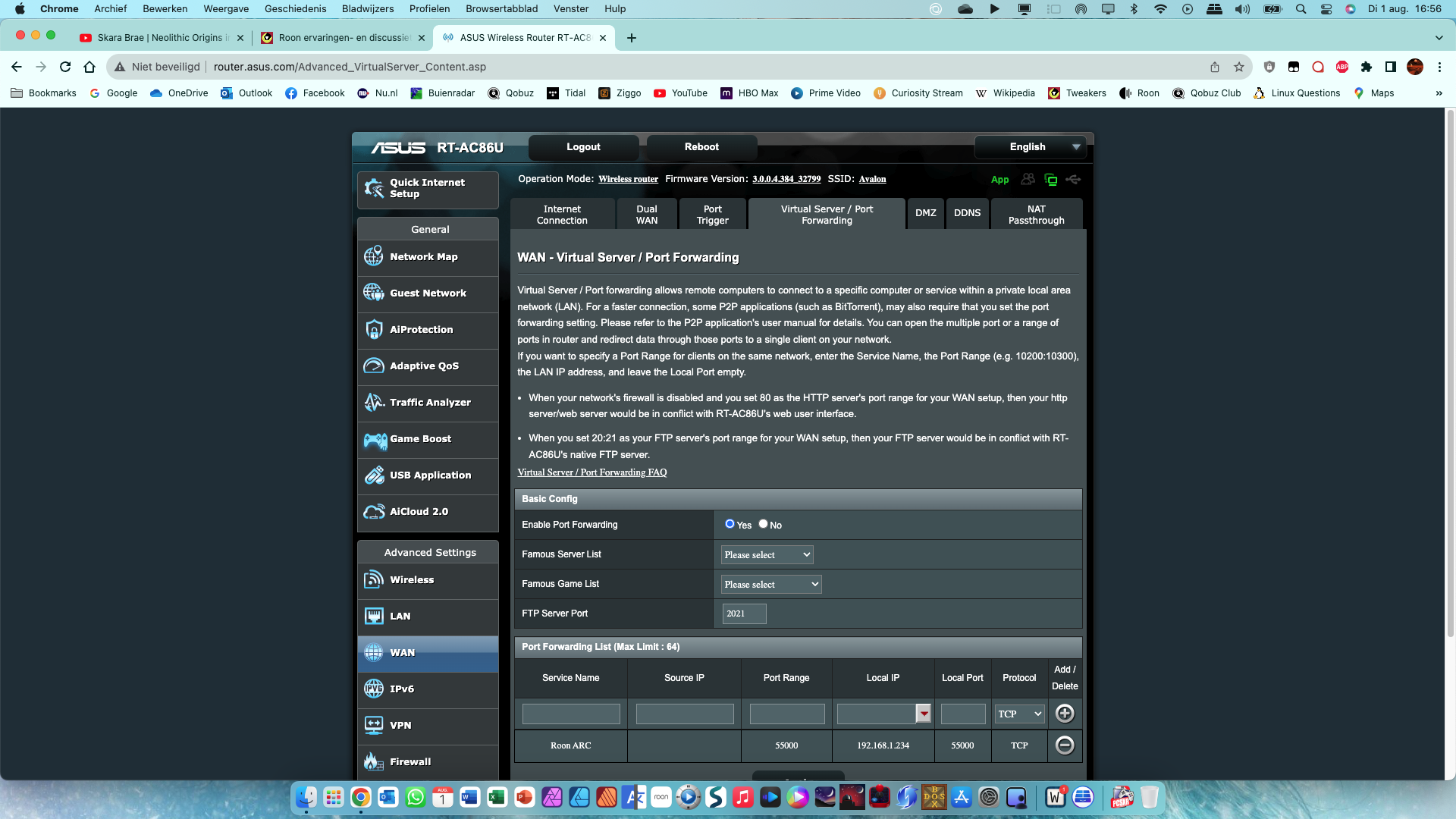This screenshot has height=819, width=1456.
Task: Open the DDNS tab
Action: pyautogui.click(x=967, y=213)
